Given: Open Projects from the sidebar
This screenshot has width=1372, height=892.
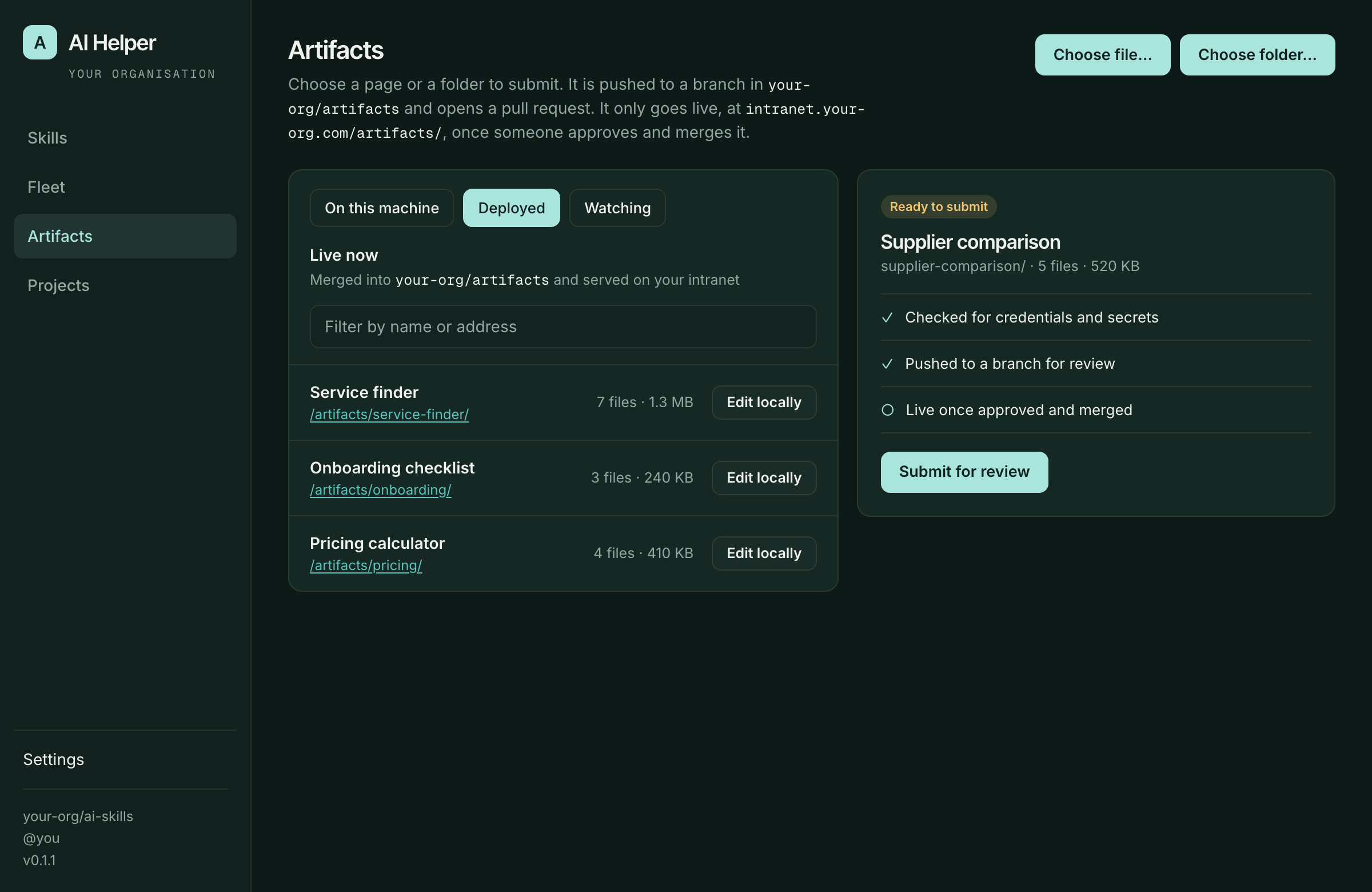Looking at the screenshot, I should click(x=125, y=285).
